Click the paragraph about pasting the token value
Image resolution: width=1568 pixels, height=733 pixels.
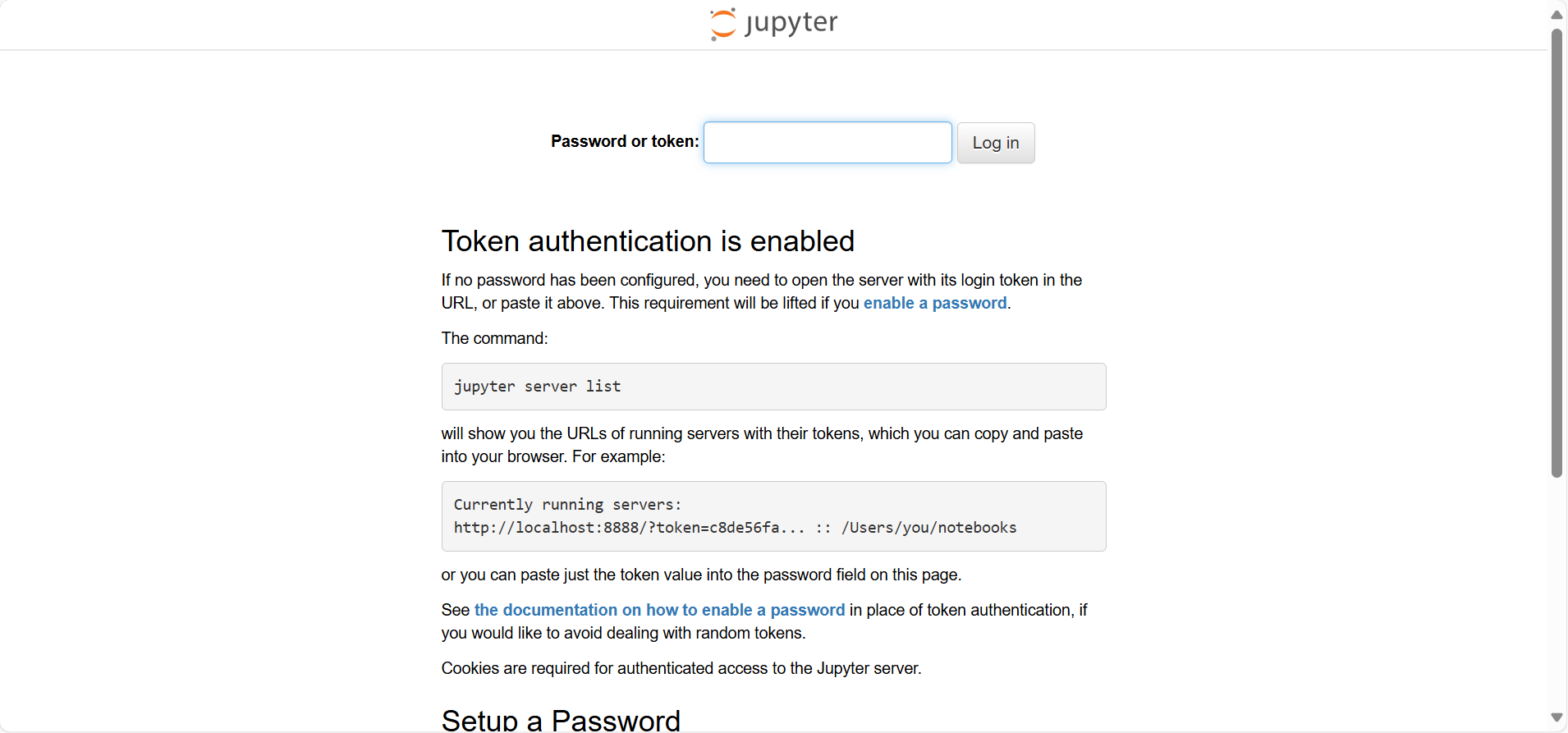coord(700,575)
